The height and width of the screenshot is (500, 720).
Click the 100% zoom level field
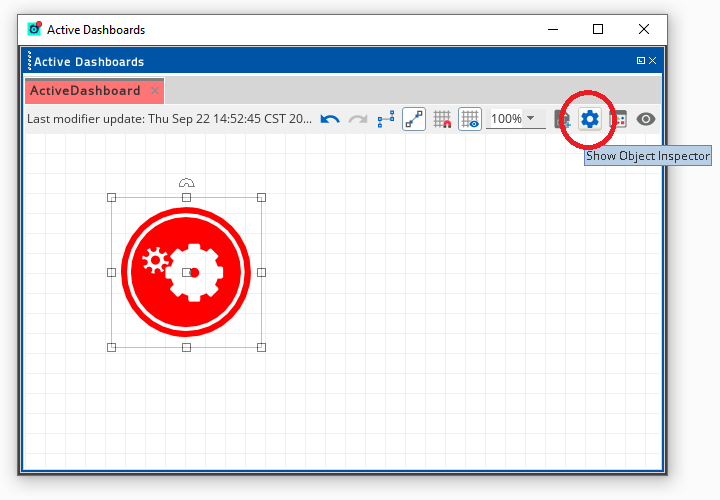click(506, 119)
